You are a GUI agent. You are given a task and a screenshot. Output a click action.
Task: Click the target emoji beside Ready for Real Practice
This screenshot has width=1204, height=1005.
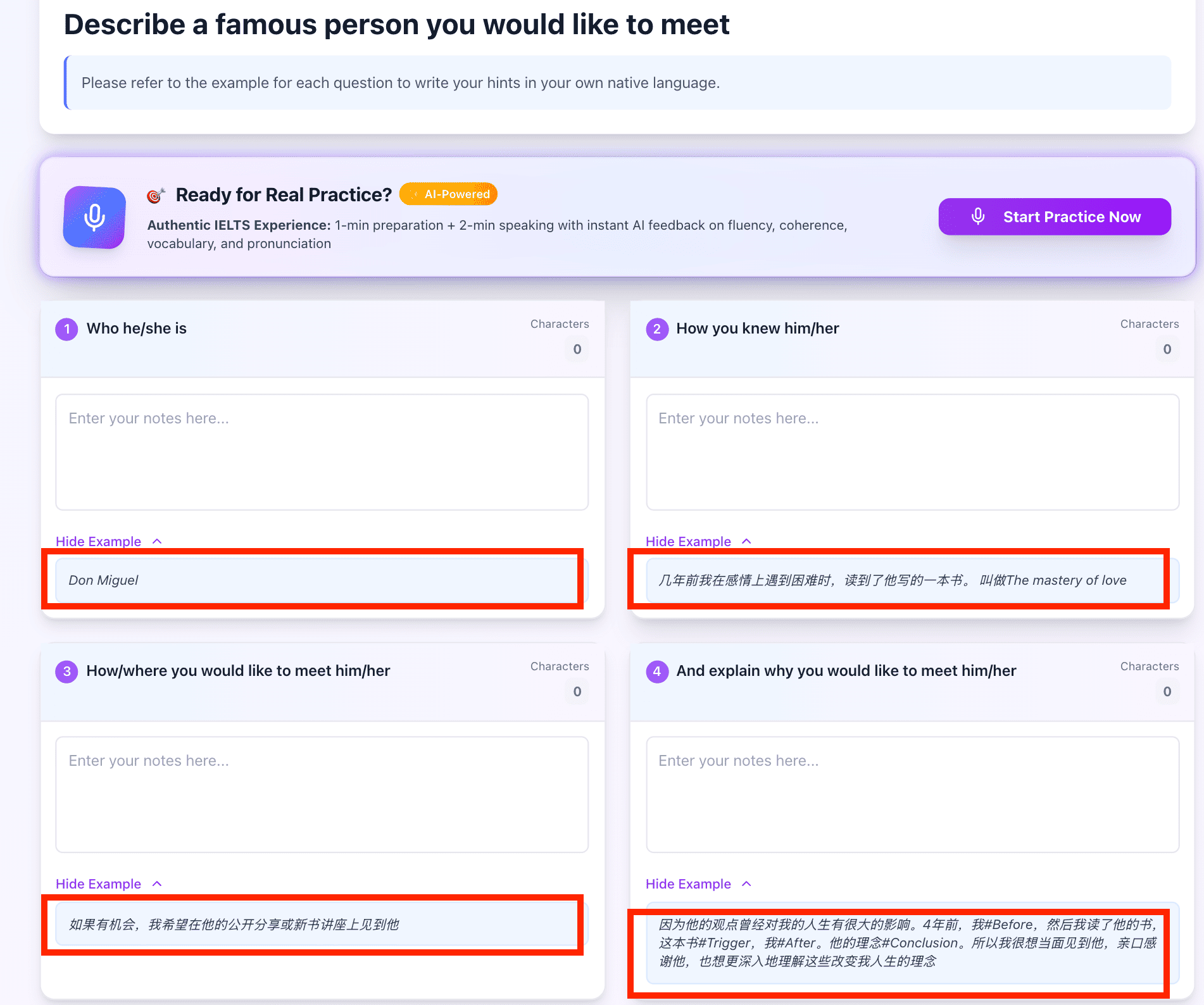156,196
